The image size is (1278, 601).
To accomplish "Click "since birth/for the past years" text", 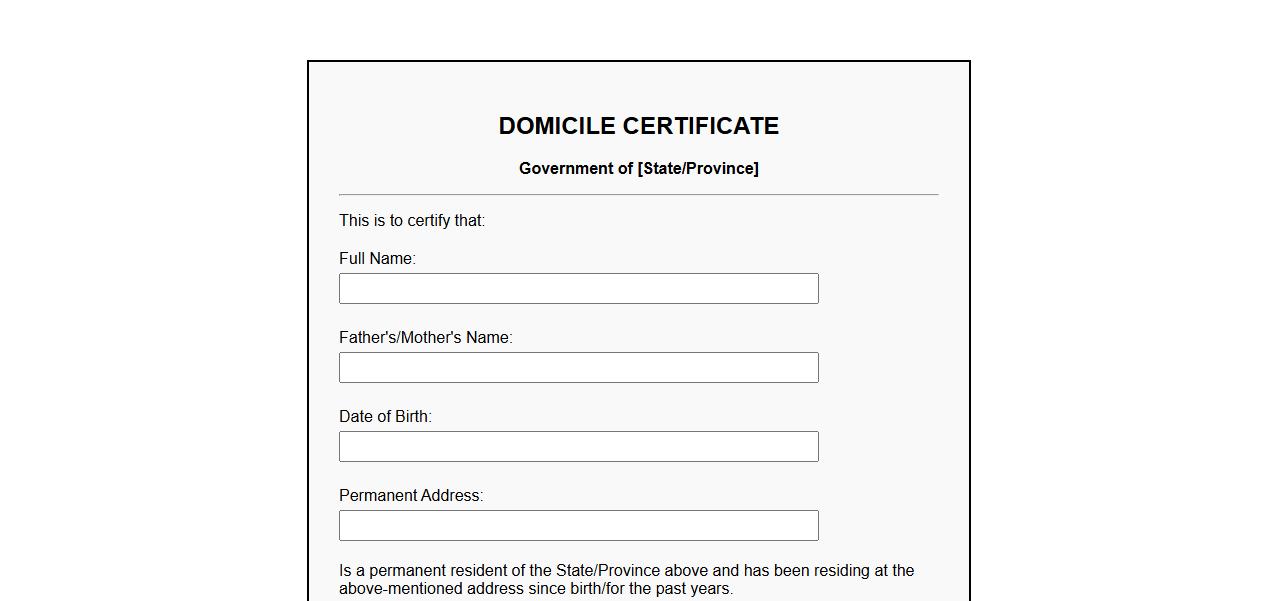I will [630, 588].
